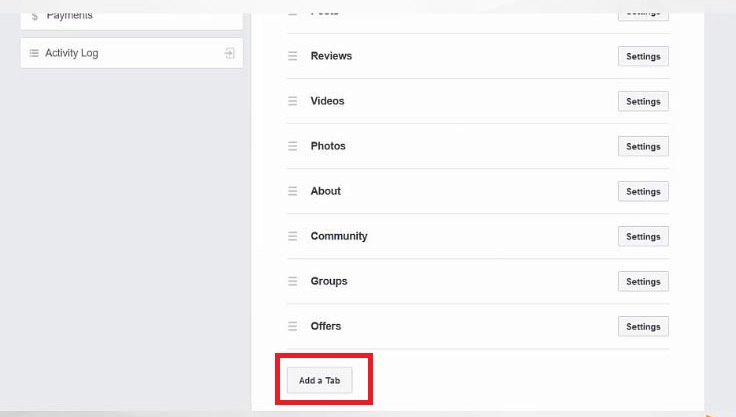Click the drag handle icon beside Photos

(293, 146)
